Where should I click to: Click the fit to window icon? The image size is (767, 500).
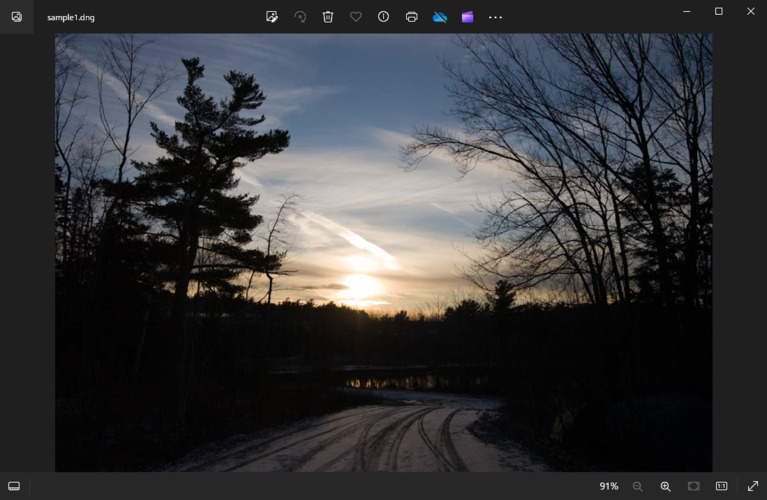[x=694, y=486]
